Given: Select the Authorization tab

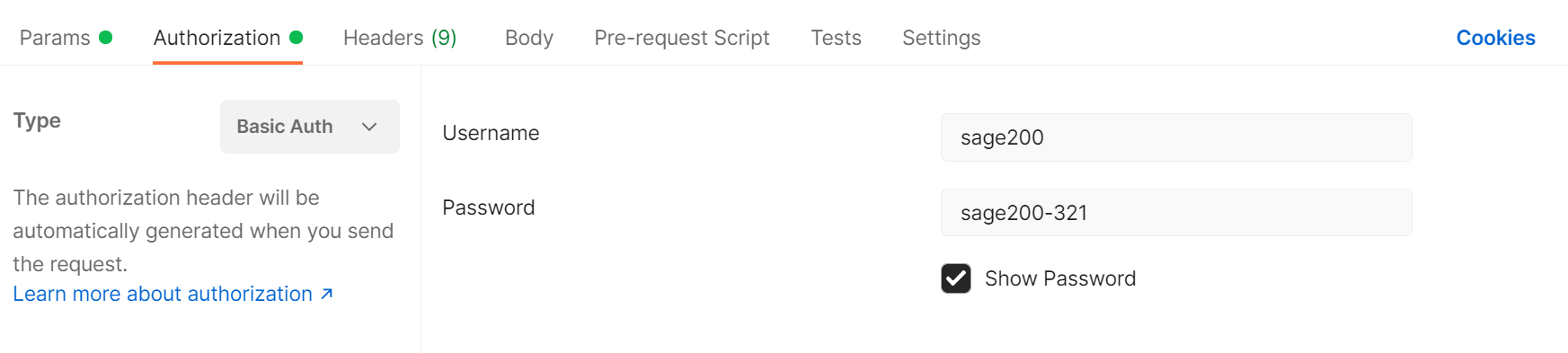Looking at the screenshot, I should [227, 38].
